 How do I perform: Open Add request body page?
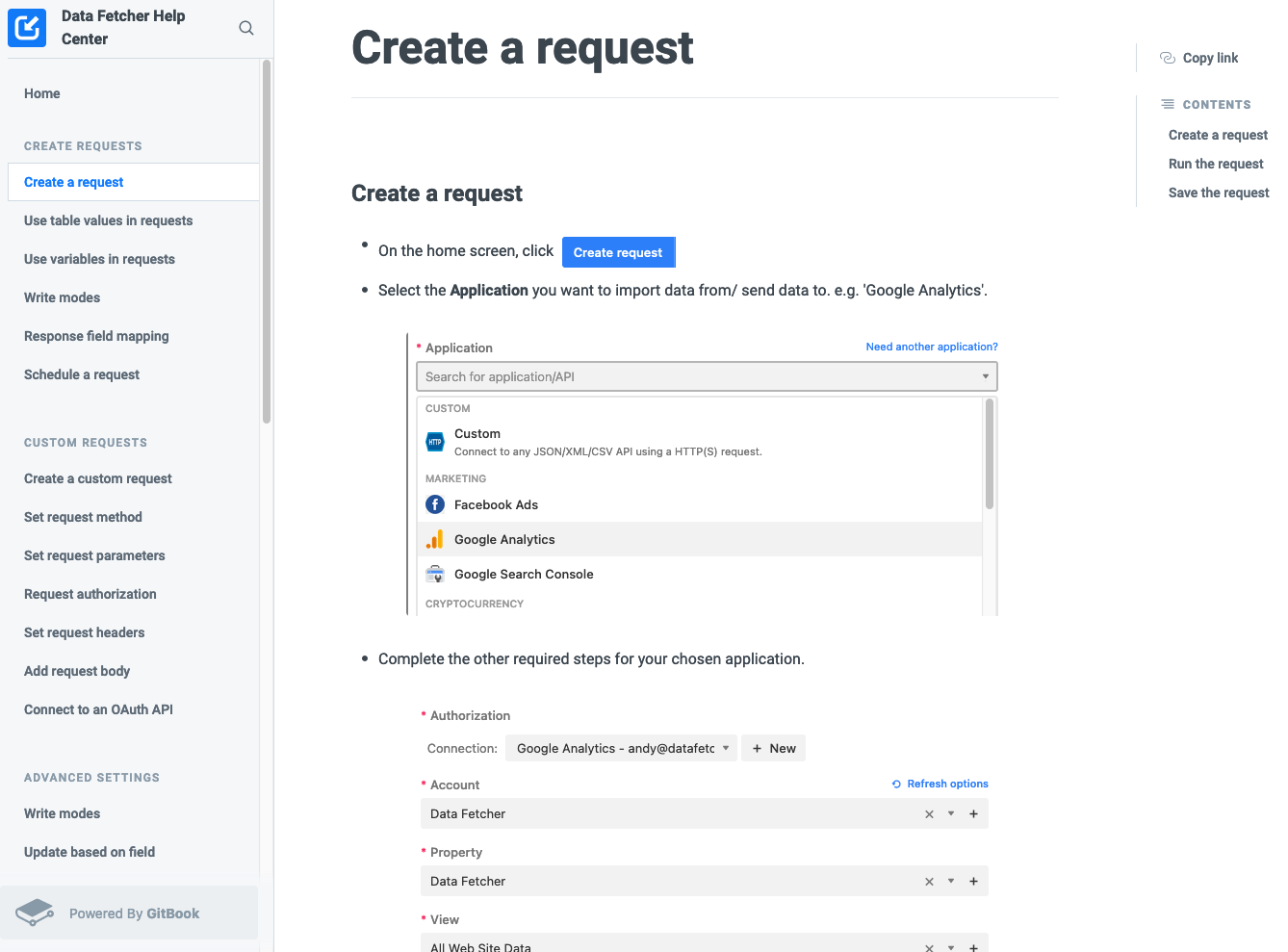(x=77, y=671)
